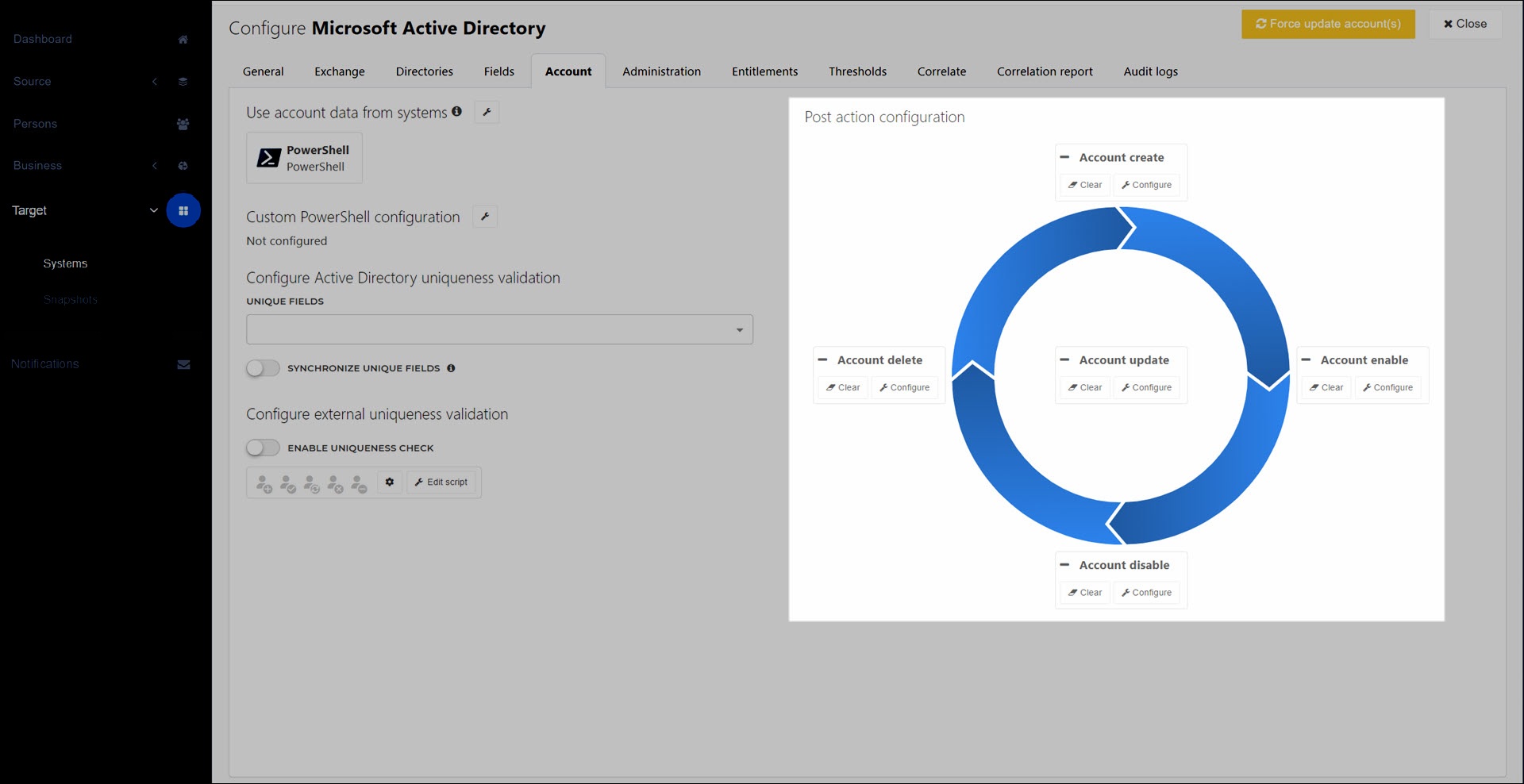Open the gear settings next to Edit script
Viewport: 1524px width, 784px height.
coord(390,482)
